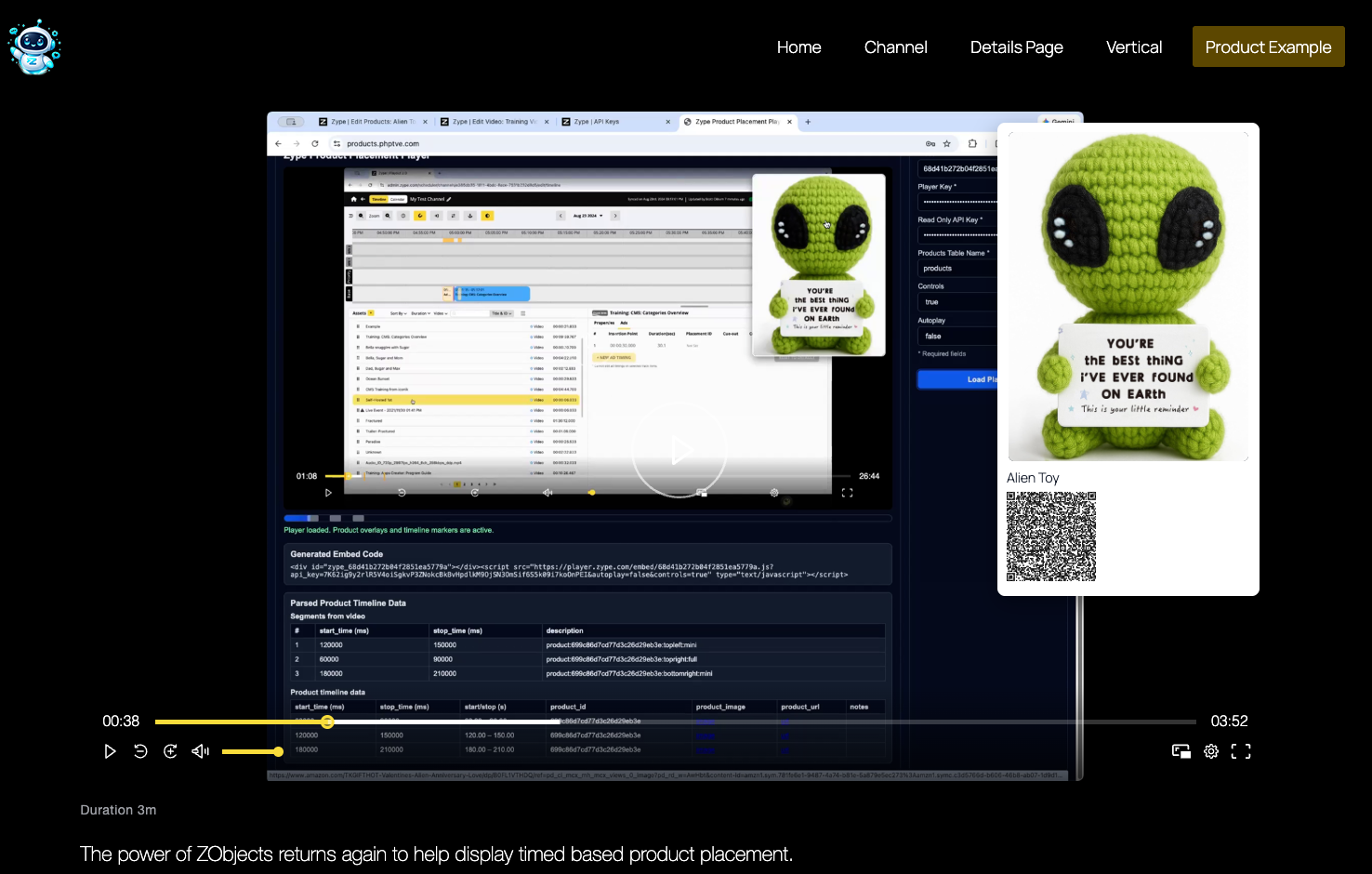
Task: Click the total time "03:52"
Action: point(1229,722)
